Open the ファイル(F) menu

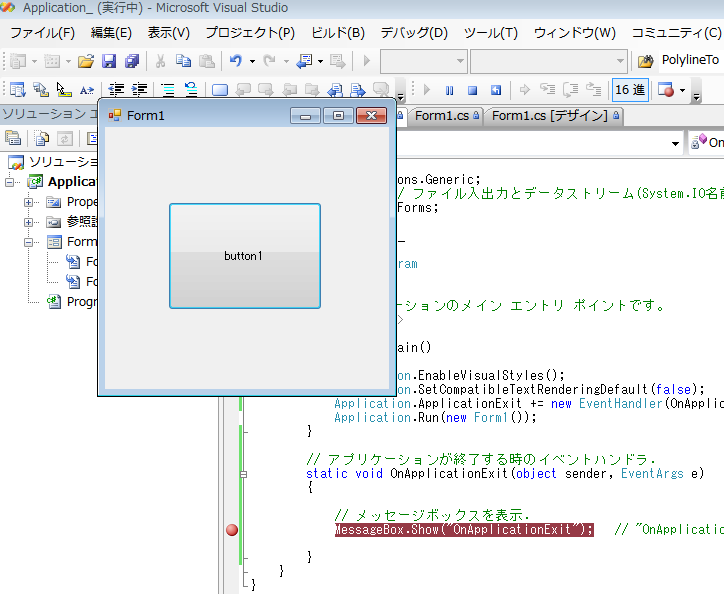point(42,33)
